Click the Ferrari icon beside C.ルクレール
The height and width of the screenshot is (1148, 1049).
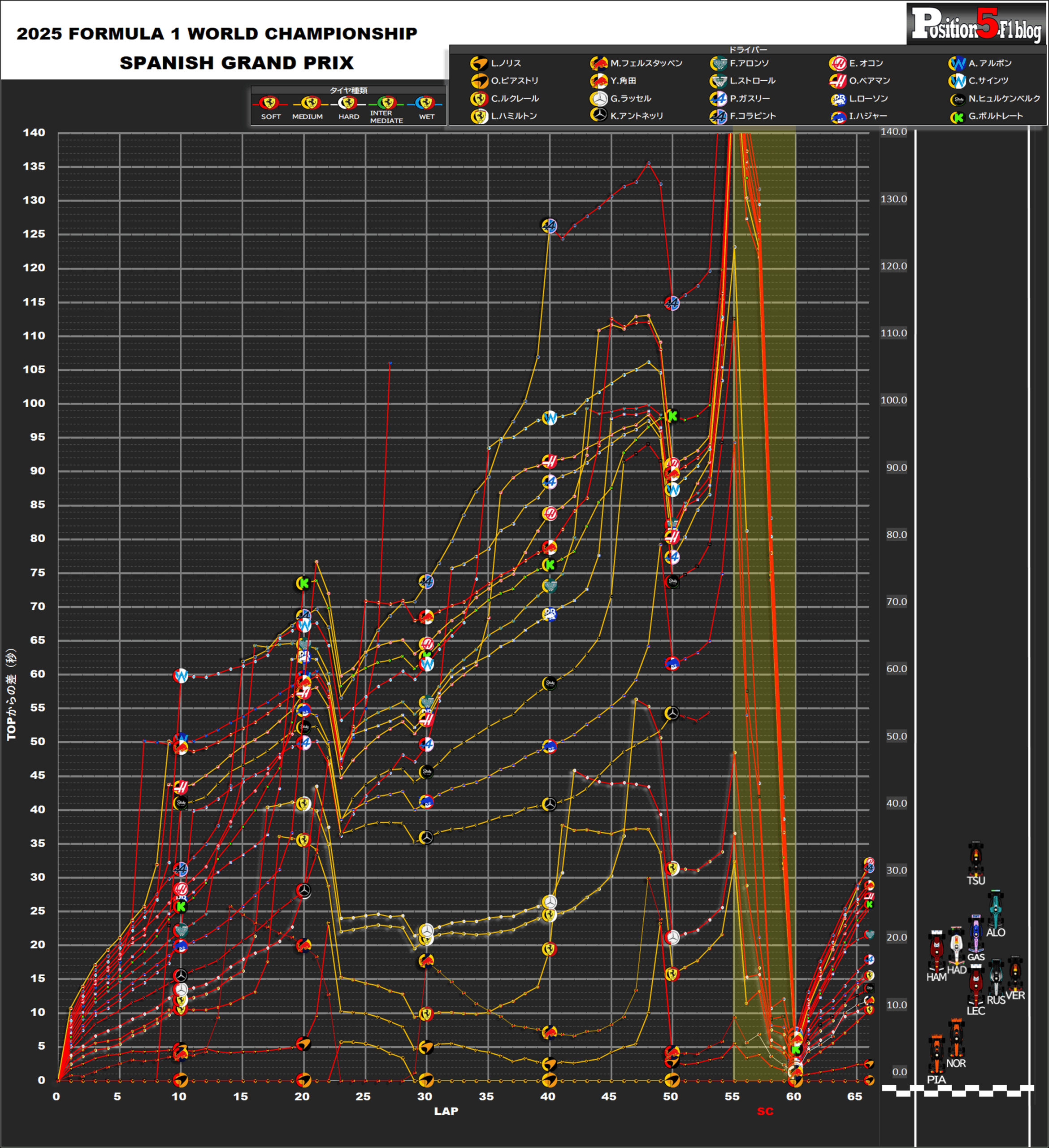[479, 99]
